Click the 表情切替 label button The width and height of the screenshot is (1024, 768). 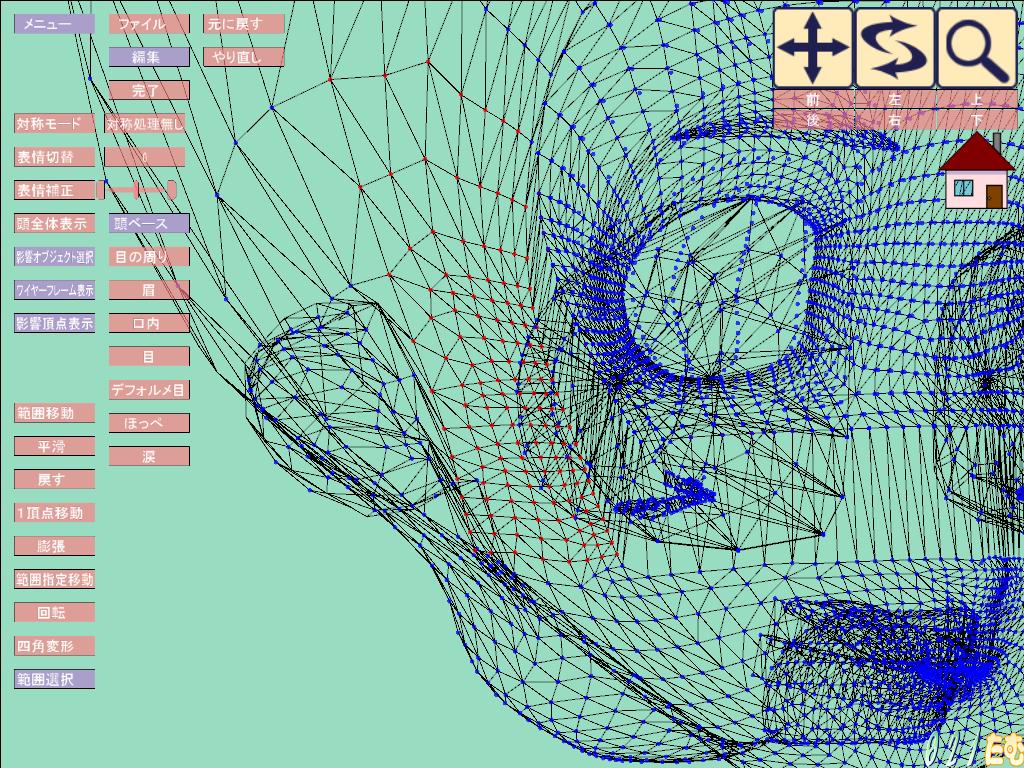click(x=54, y=157)
